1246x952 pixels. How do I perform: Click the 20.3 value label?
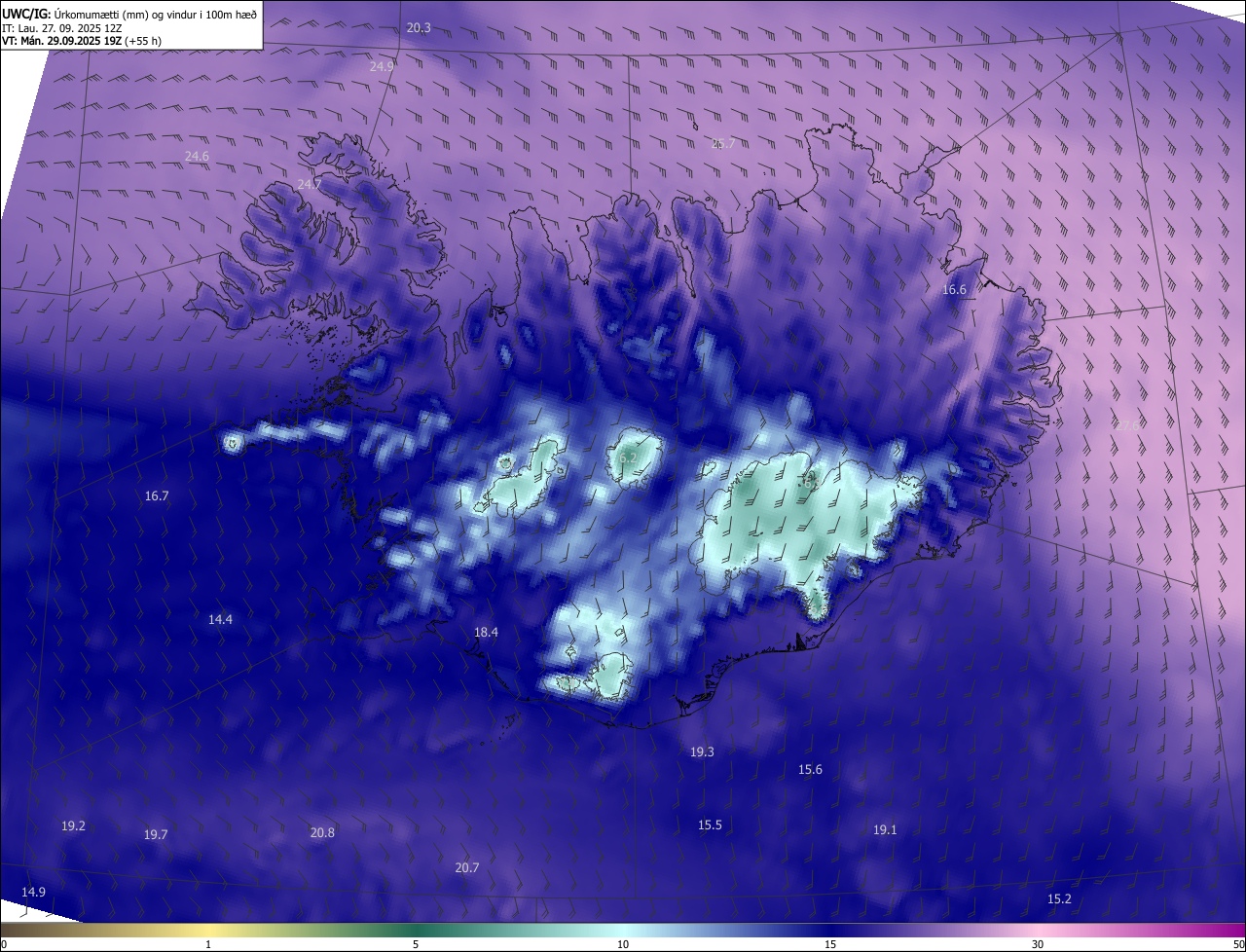pyautogui.click(x=419, y=28)
